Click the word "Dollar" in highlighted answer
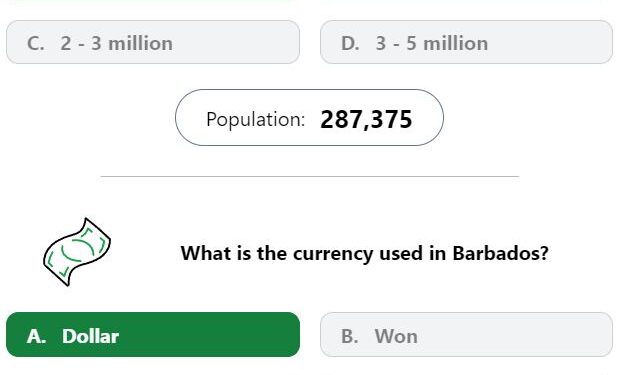Screen dimensions: 621x375 click(x=90, y=336)
